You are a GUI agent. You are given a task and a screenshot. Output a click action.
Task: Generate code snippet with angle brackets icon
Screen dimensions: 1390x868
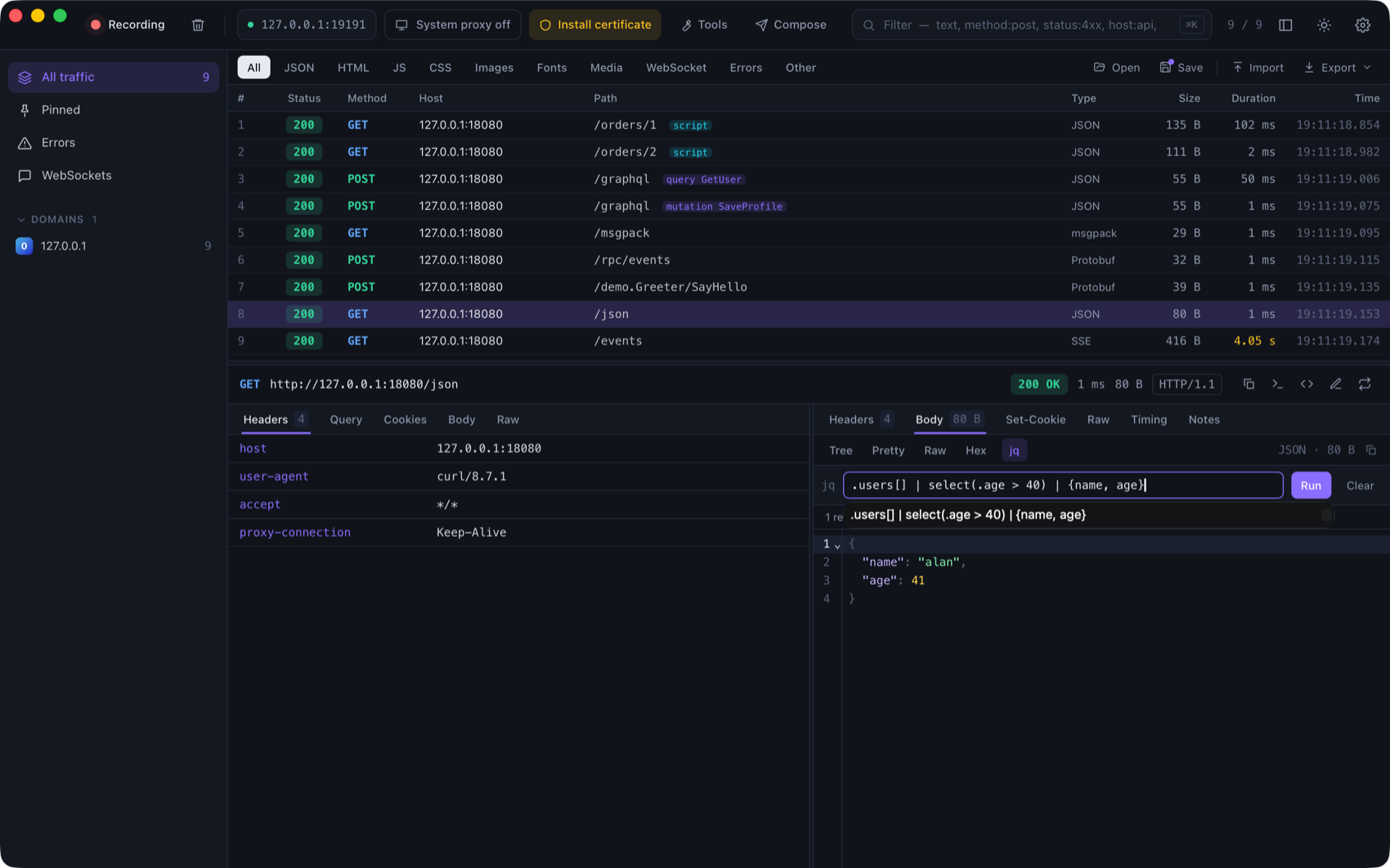click(x=1307, y=384)
